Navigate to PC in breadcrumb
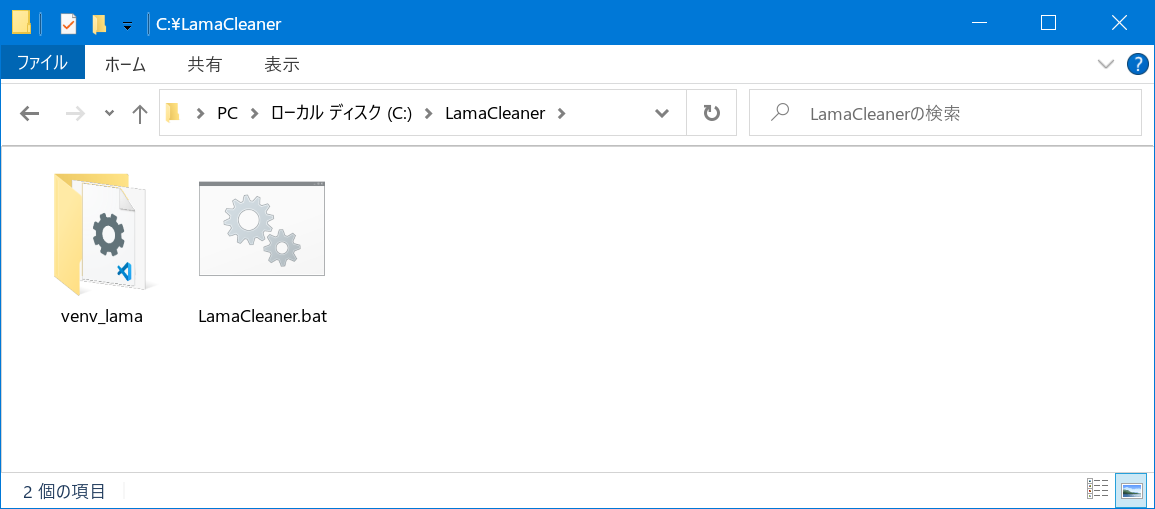This screenshot has width=1155, height=509. pyautogui.click(x=228, y=113)
